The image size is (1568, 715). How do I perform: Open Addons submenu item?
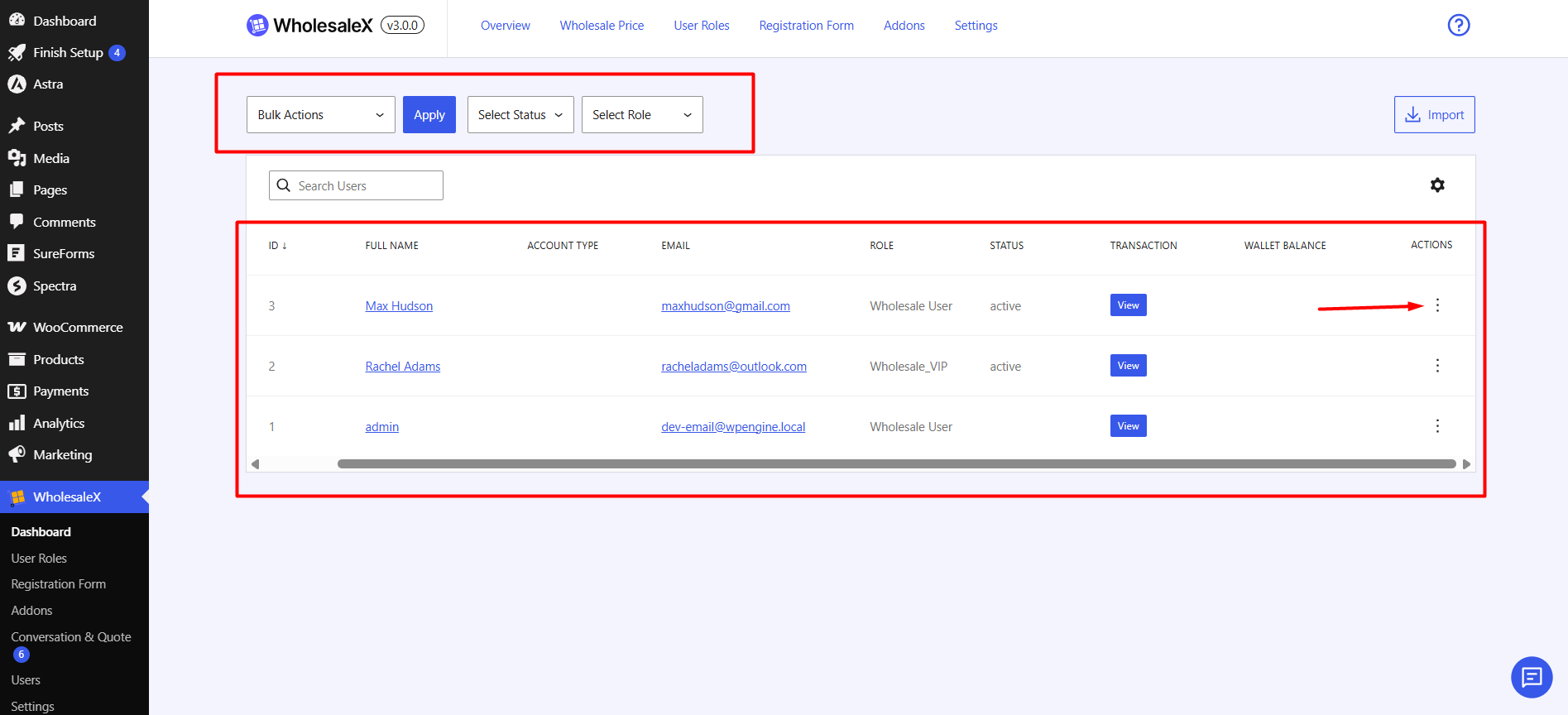tap(32, 611)
